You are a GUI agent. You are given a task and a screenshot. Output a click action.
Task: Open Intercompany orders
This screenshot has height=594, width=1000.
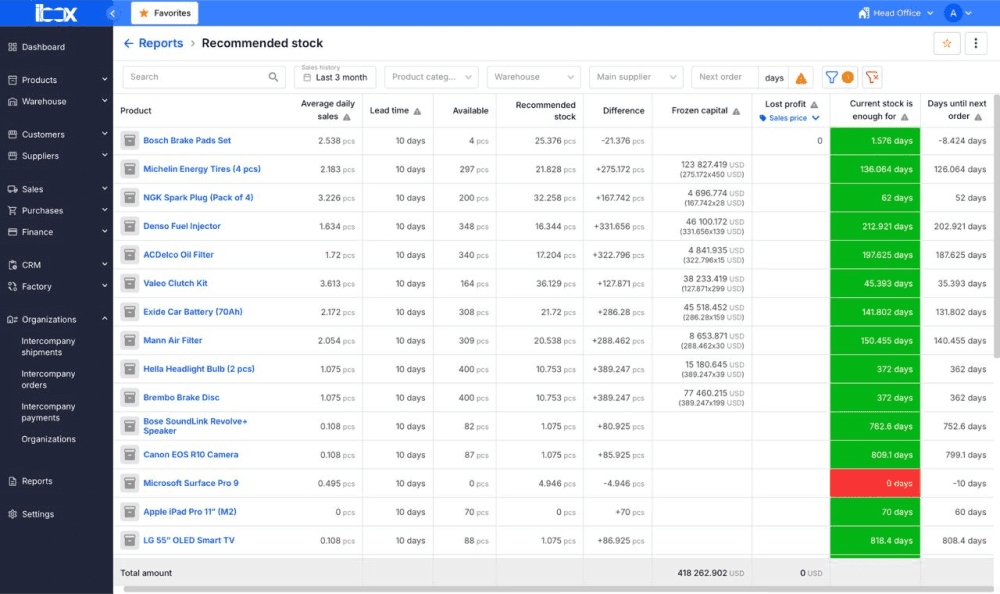click(x=48, y=380)
